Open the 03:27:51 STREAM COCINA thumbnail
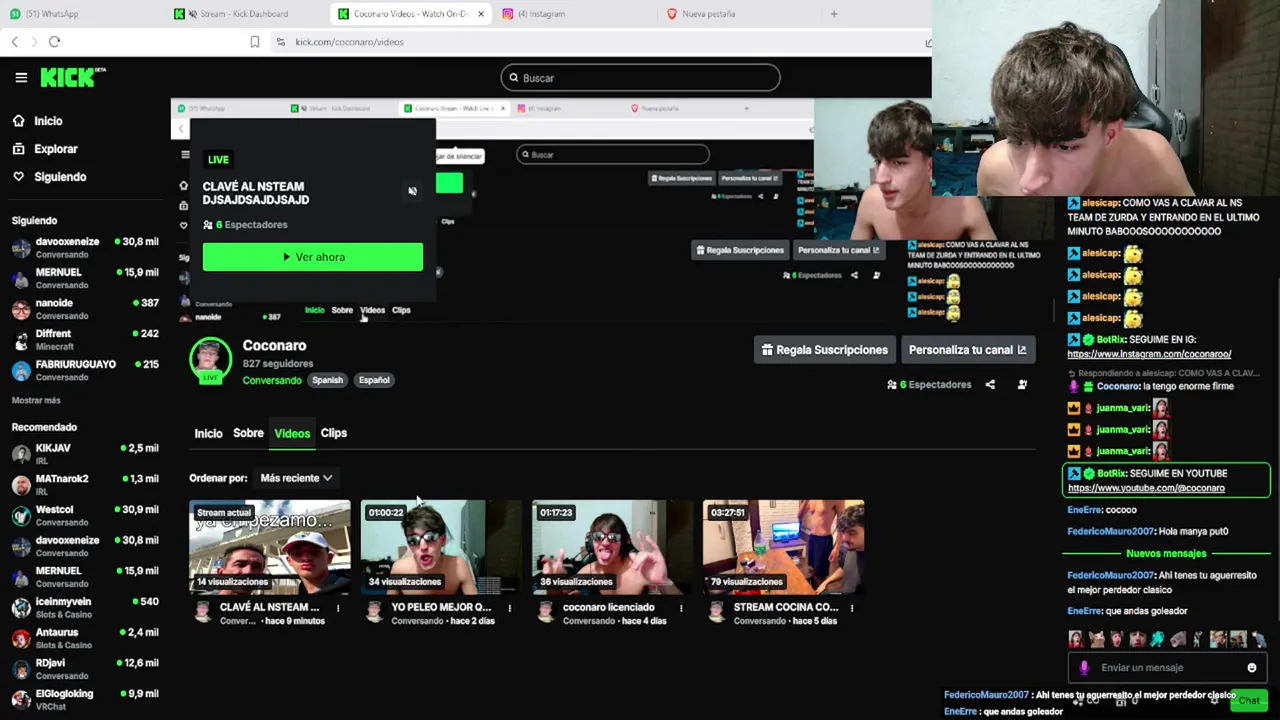This screenshot has height=720, width=1280. 783,547
